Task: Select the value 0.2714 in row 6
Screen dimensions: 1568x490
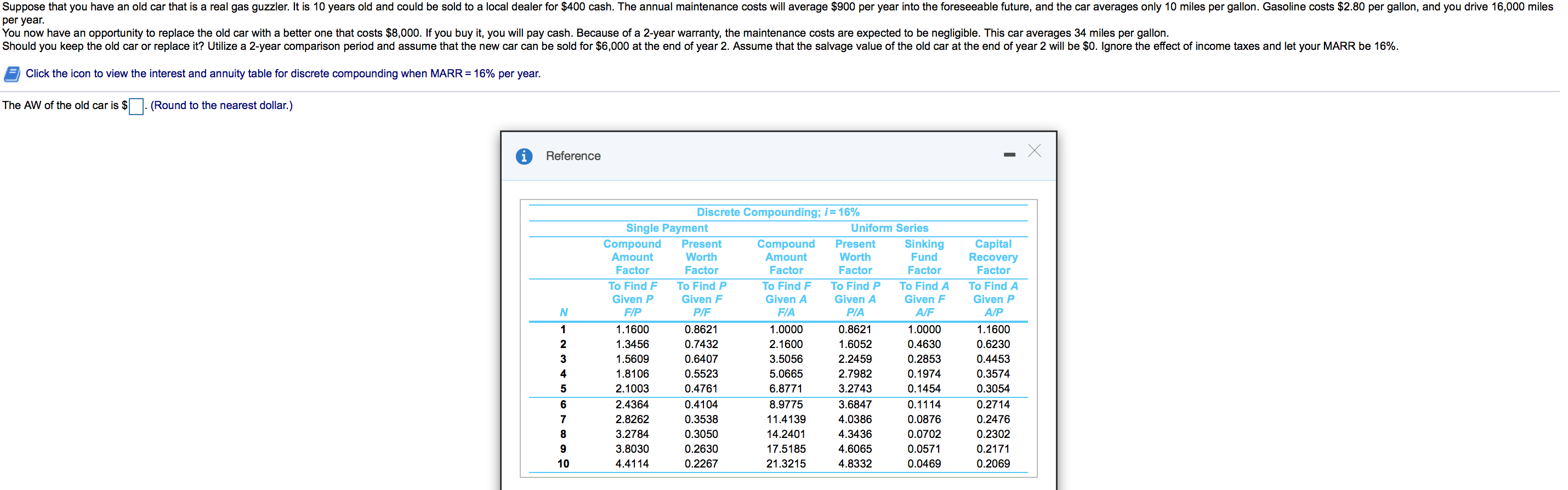Action: pos(993,405)
